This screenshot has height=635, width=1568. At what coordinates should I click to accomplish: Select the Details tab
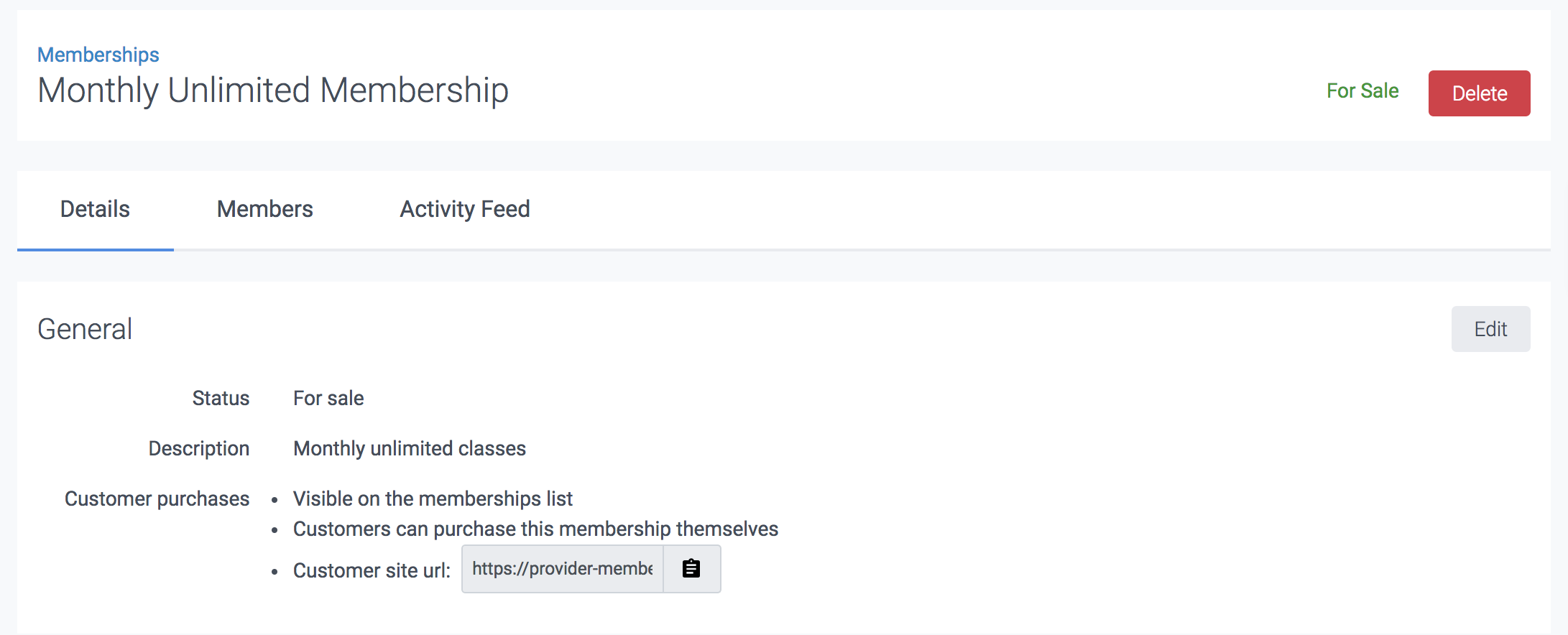click(95, 209)
